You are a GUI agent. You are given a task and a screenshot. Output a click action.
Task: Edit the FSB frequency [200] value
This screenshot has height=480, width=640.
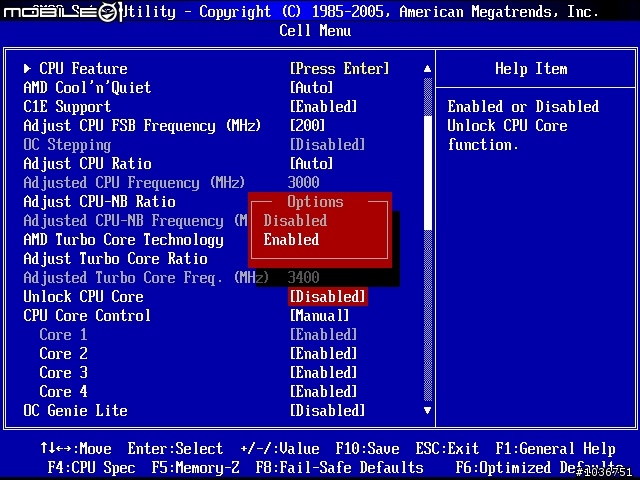[x=307, y=126]
